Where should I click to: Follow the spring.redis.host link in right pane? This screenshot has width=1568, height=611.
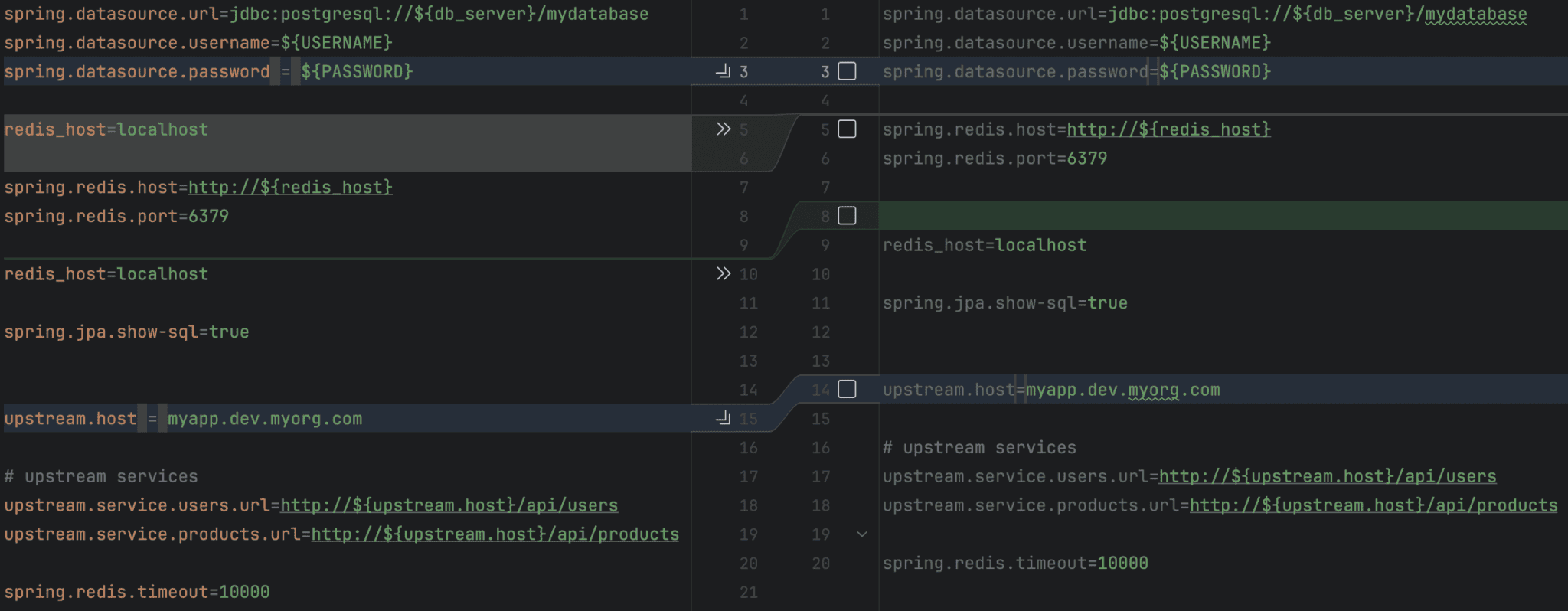[1168, 129]
